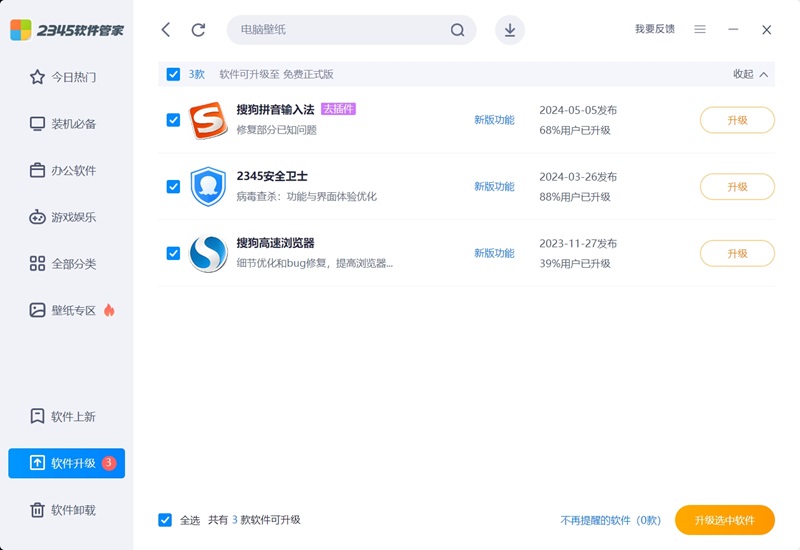This screenshot has width=800, height=550.
Task: Toggle the 全选 checkbox
Action: point(165,520)
